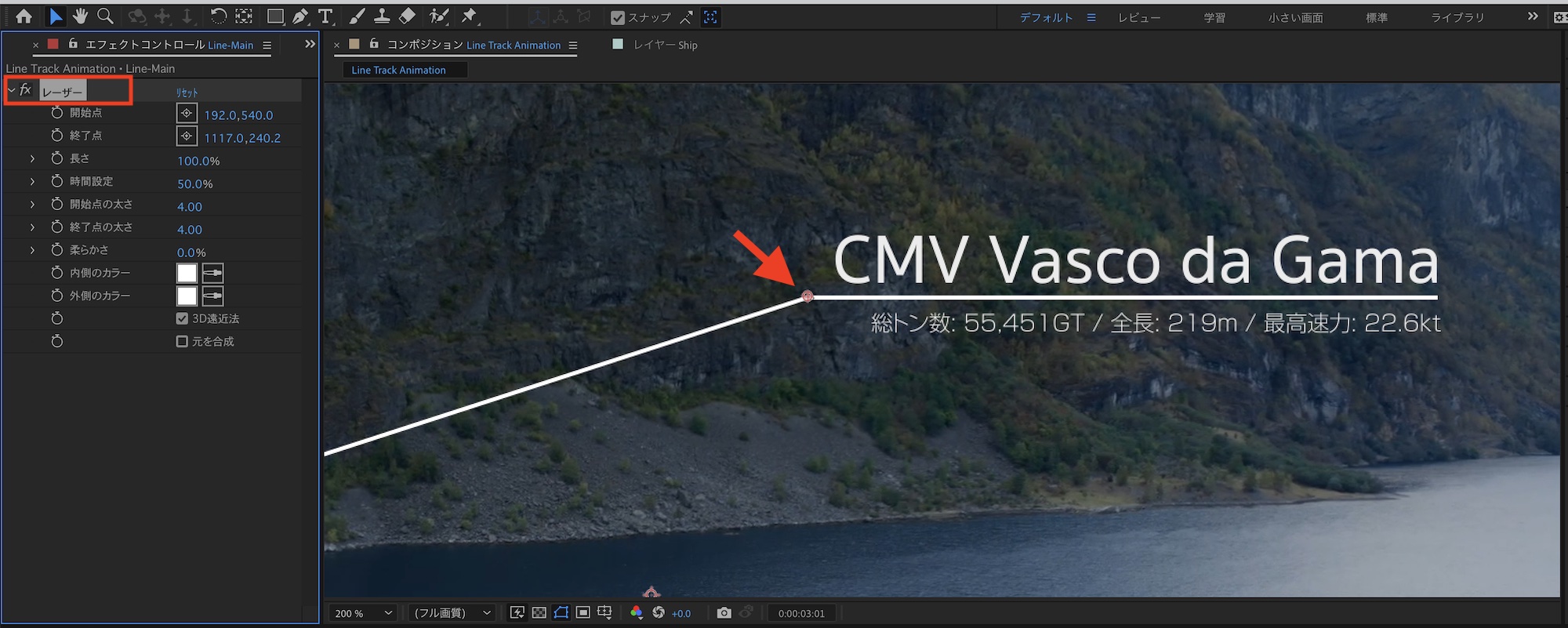Switch to the レビュー workspace
Viewport: 1568px width, 628px height.
tap(1139, 17)
